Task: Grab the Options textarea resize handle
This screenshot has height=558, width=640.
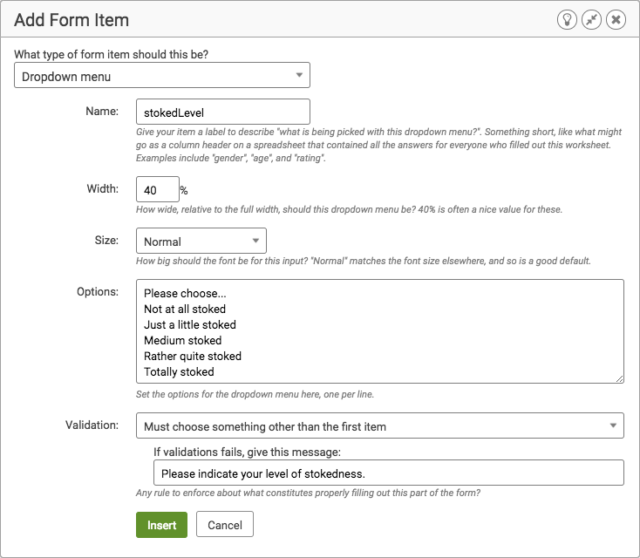Action: (x=619, y=379)
